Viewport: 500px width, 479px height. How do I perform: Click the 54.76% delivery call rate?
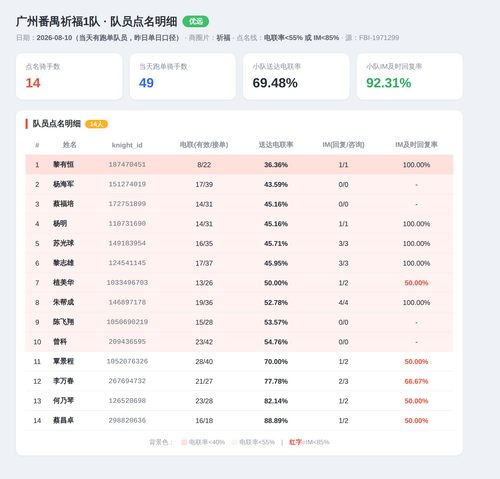(276, 342)
